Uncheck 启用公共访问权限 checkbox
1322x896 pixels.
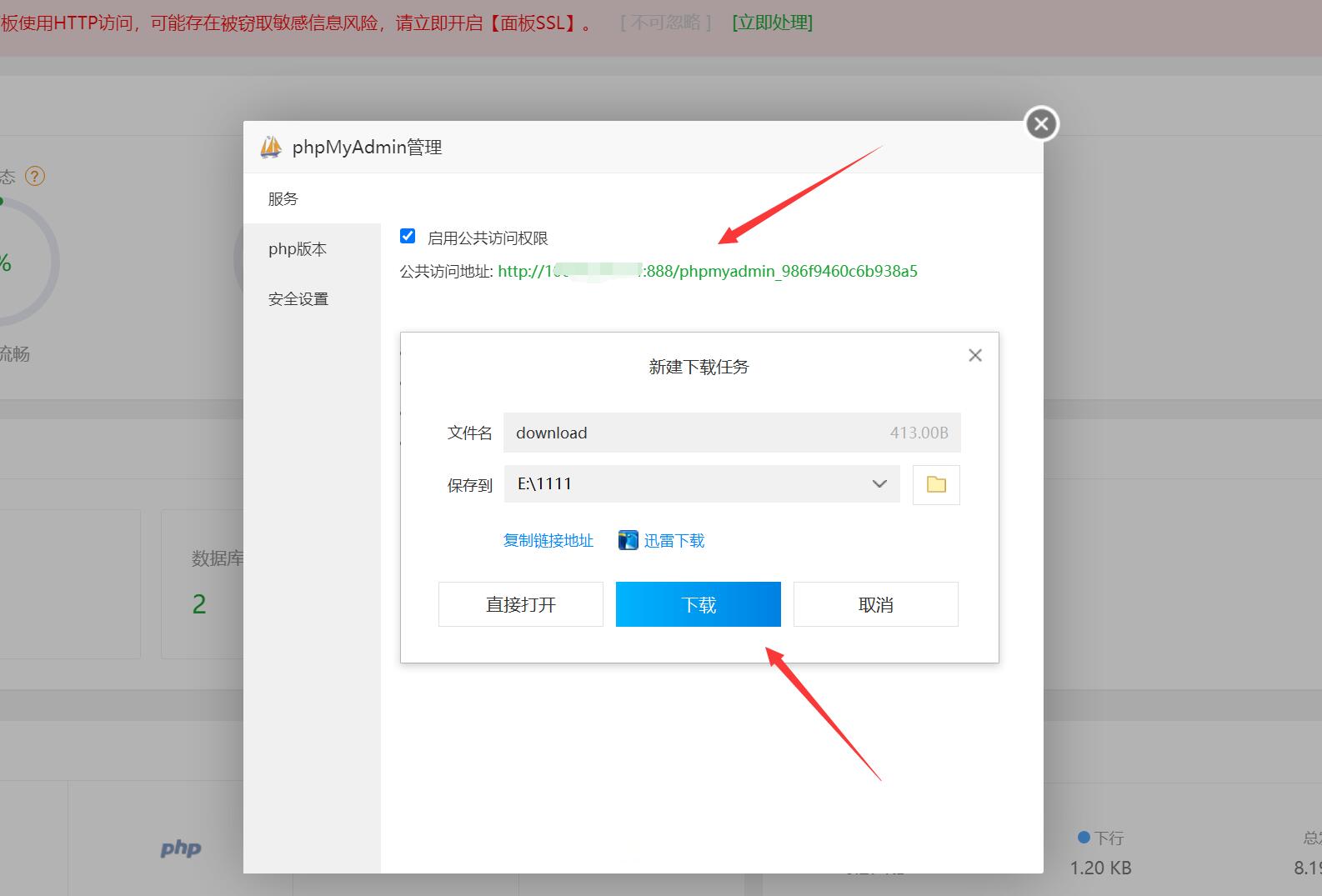pyautogui.click(x=408, y=236)
